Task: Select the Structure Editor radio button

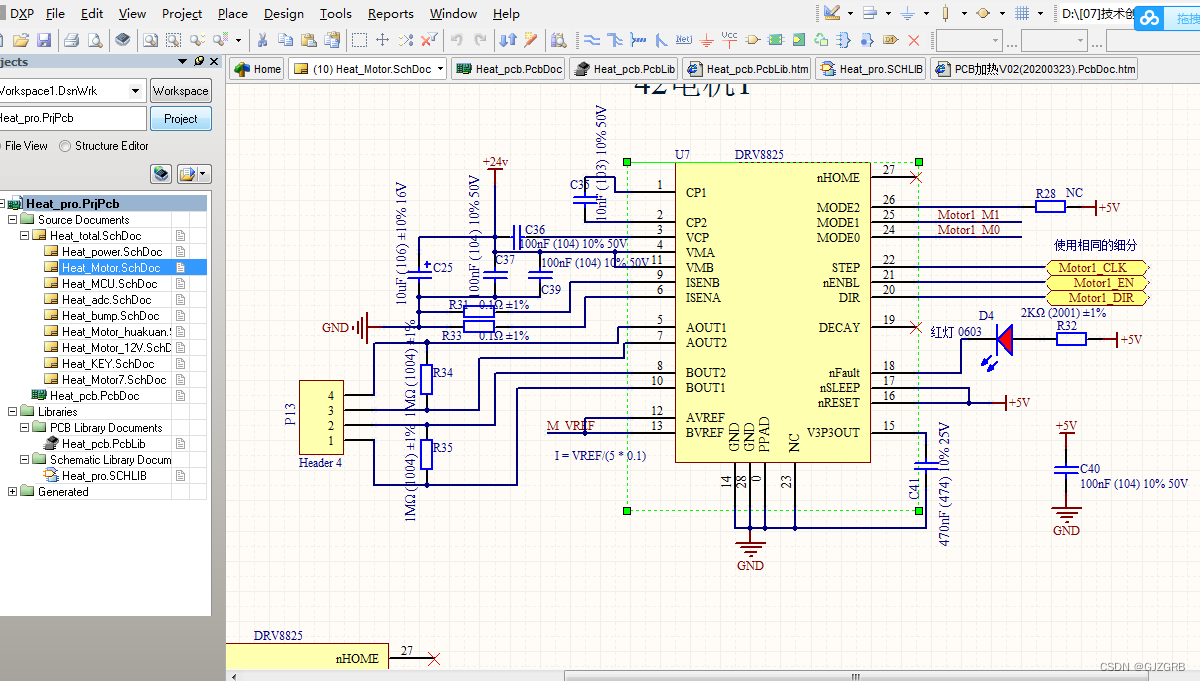Action: tap(65, 146)
